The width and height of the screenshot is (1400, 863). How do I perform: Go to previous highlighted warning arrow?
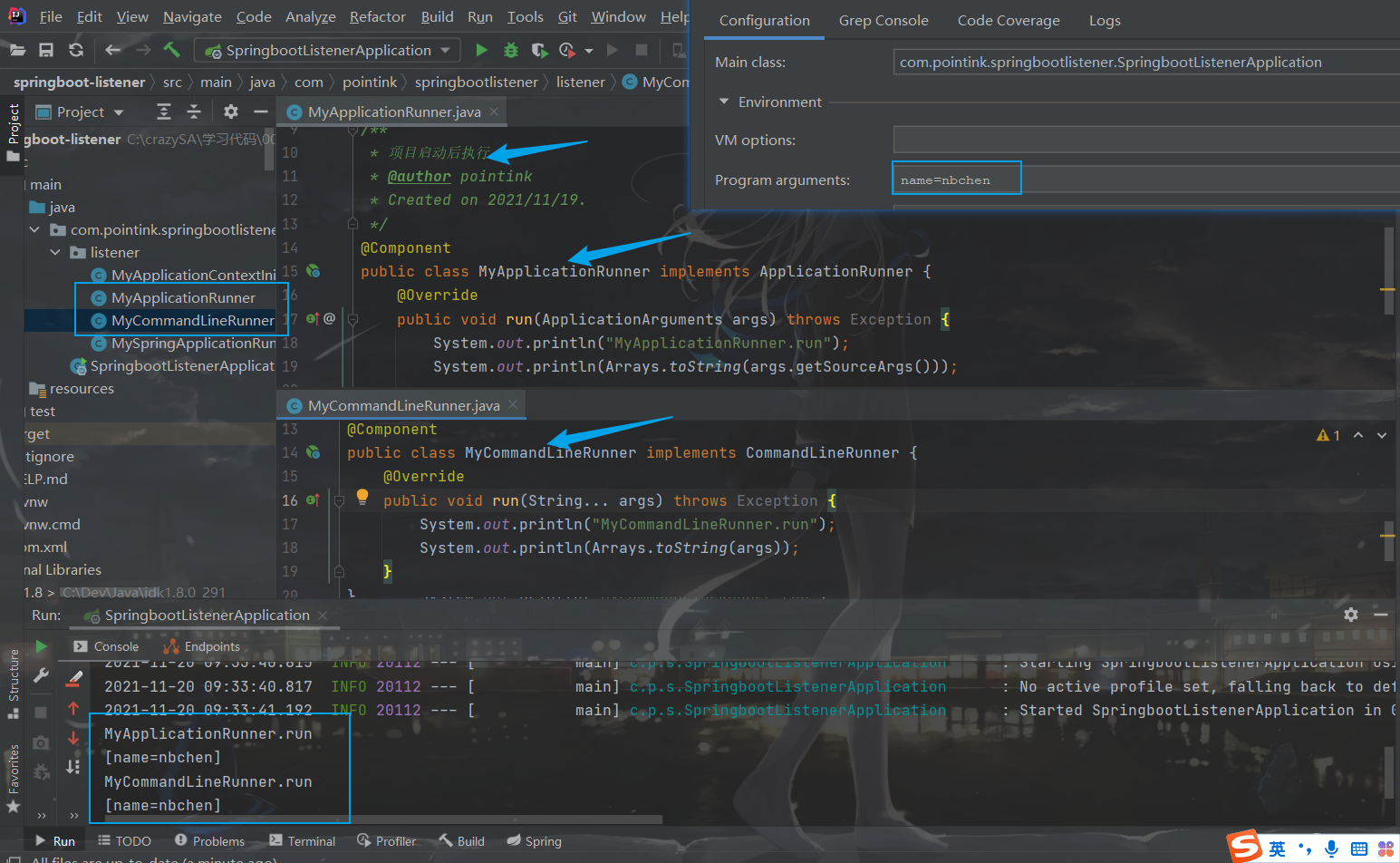[x=1358, y=435]
